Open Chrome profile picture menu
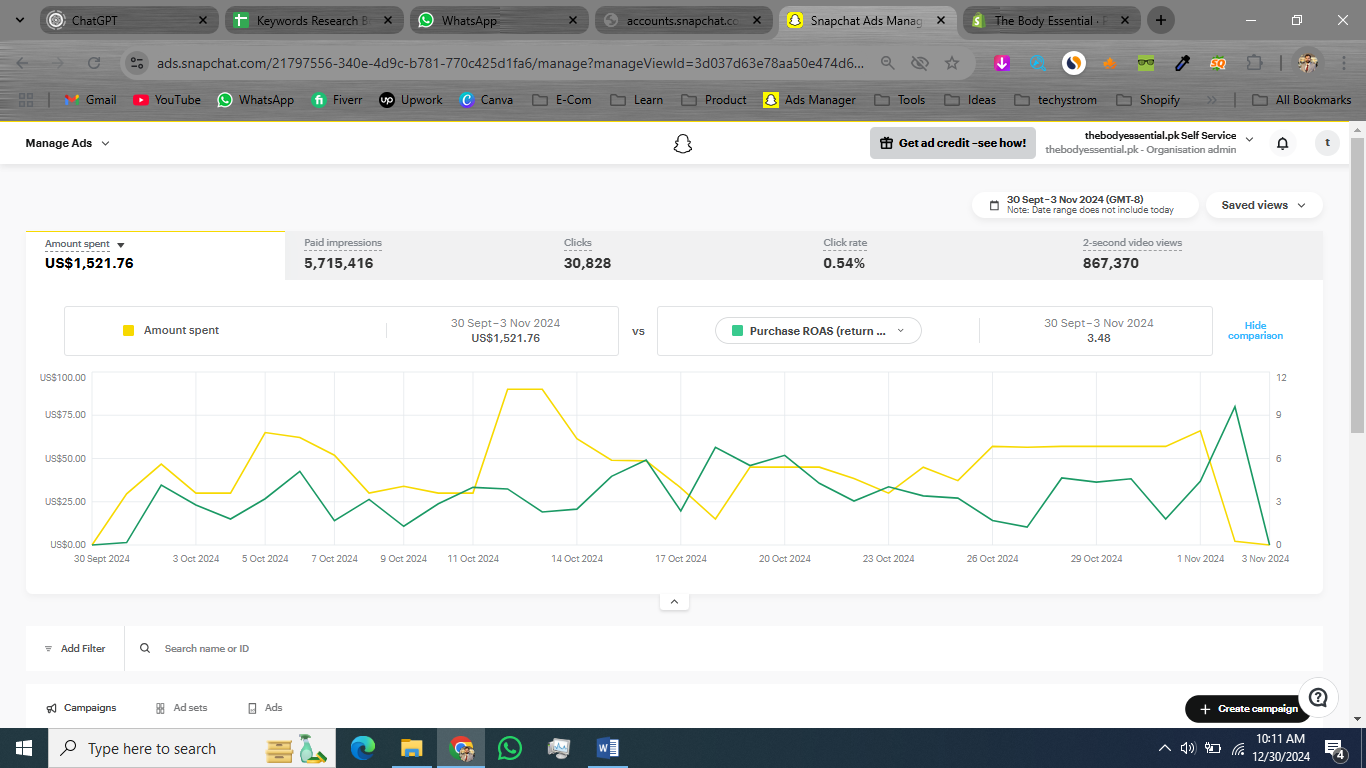This screenshot has width=1366, height=768. [1307, 63]
